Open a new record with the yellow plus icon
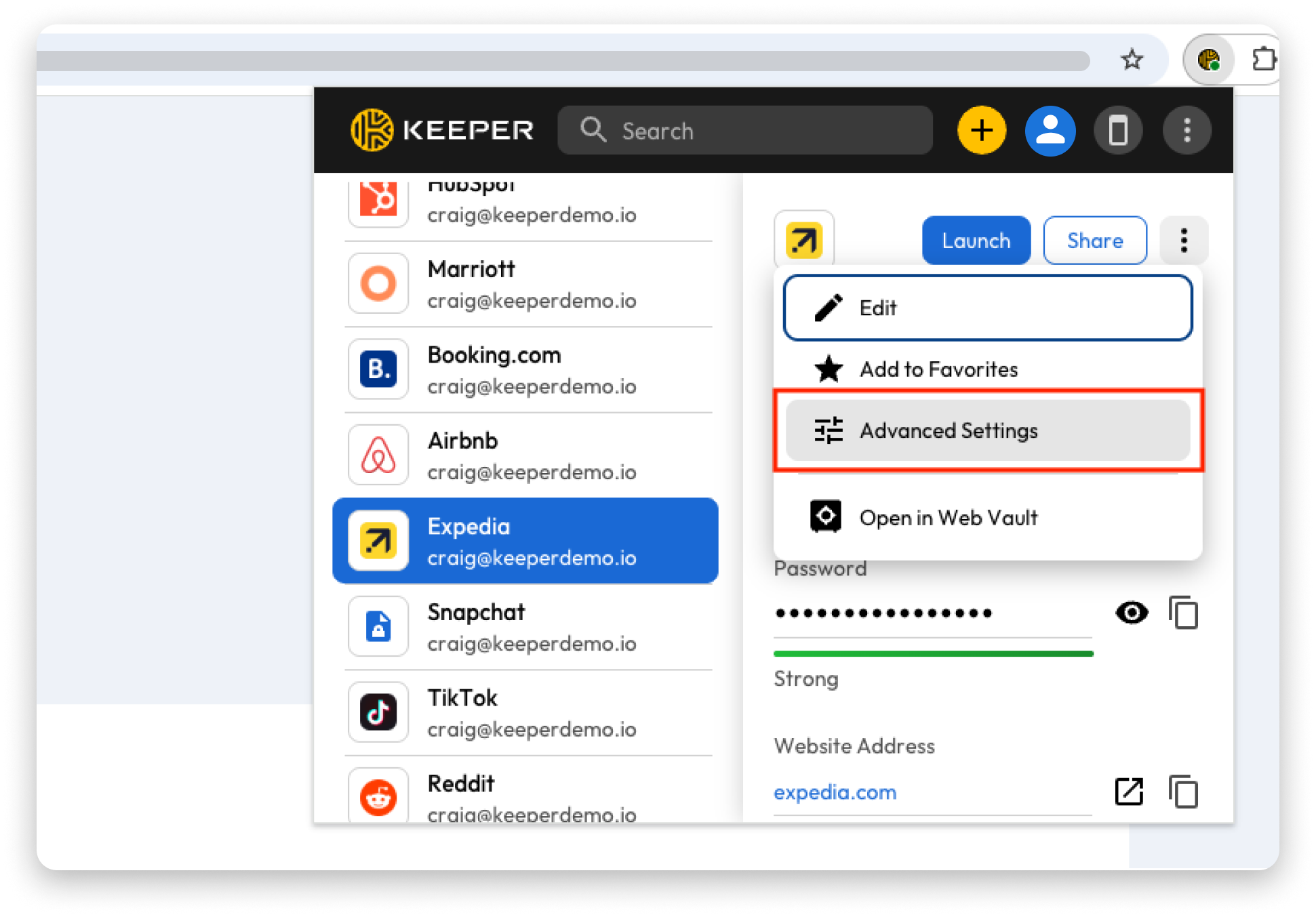The width and height of the screenshot is (1316, 917). [981, 130]
